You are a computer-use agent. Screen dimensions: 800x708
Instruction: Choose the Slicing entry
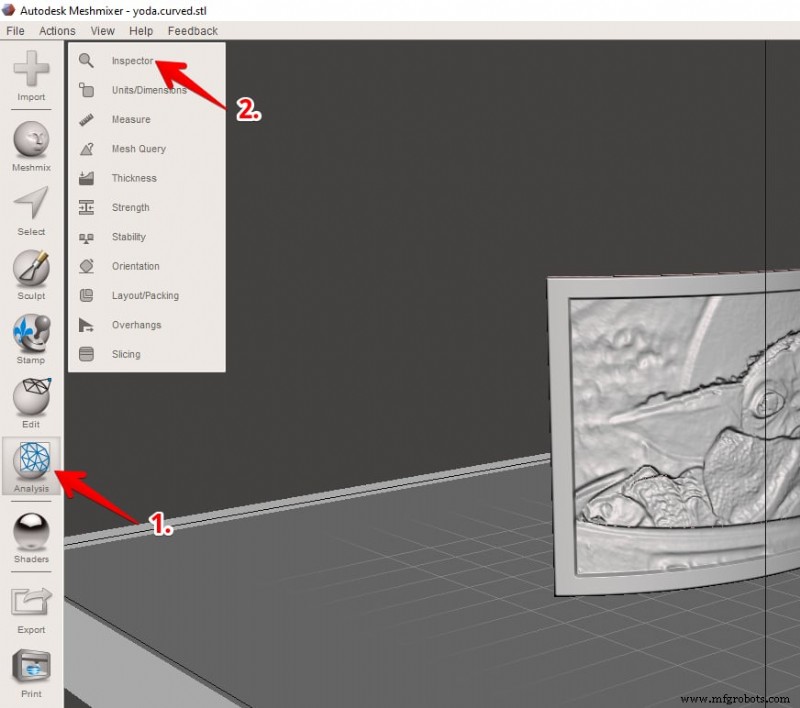click(126, 354)
